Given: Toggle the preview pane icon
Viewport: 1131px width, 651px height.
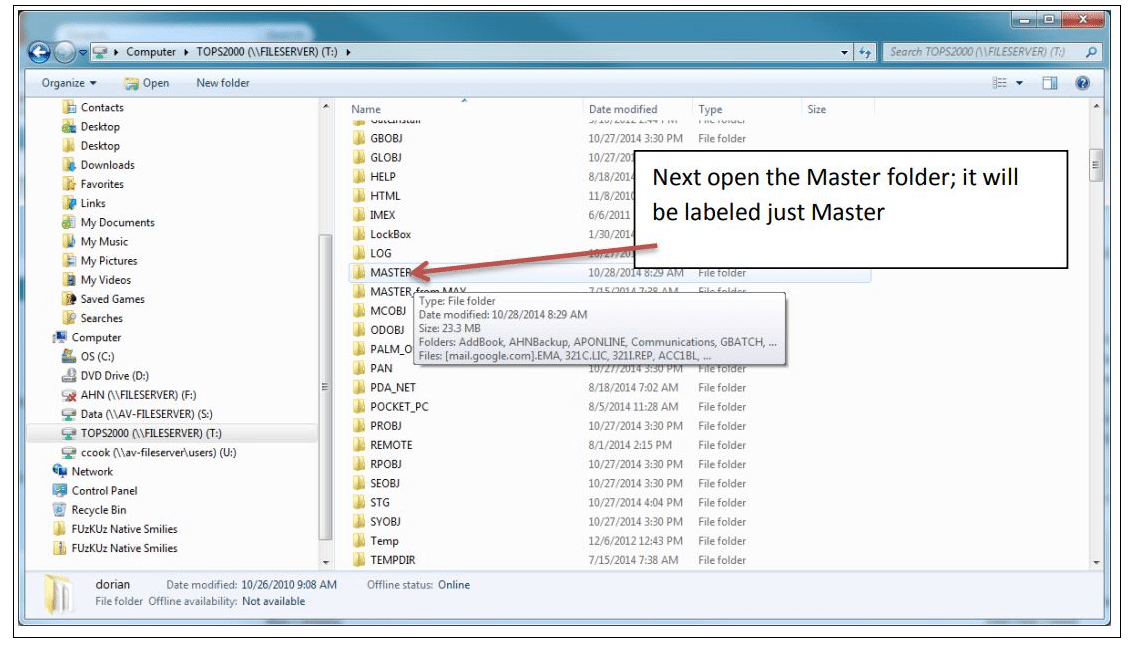Looking at the screenshot, I should tap(1049, 83).
